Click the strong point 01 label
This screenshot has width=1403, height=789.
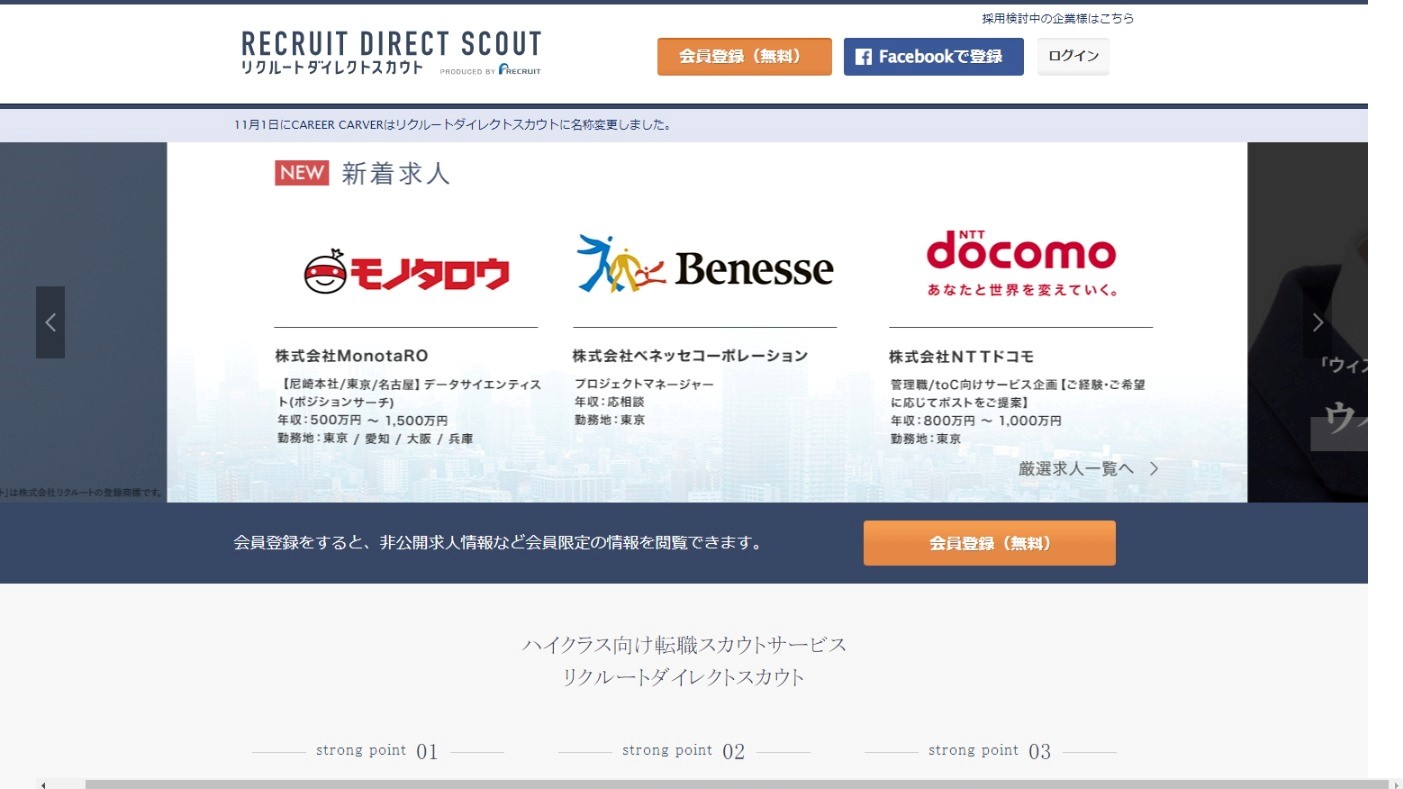point(377,751)
